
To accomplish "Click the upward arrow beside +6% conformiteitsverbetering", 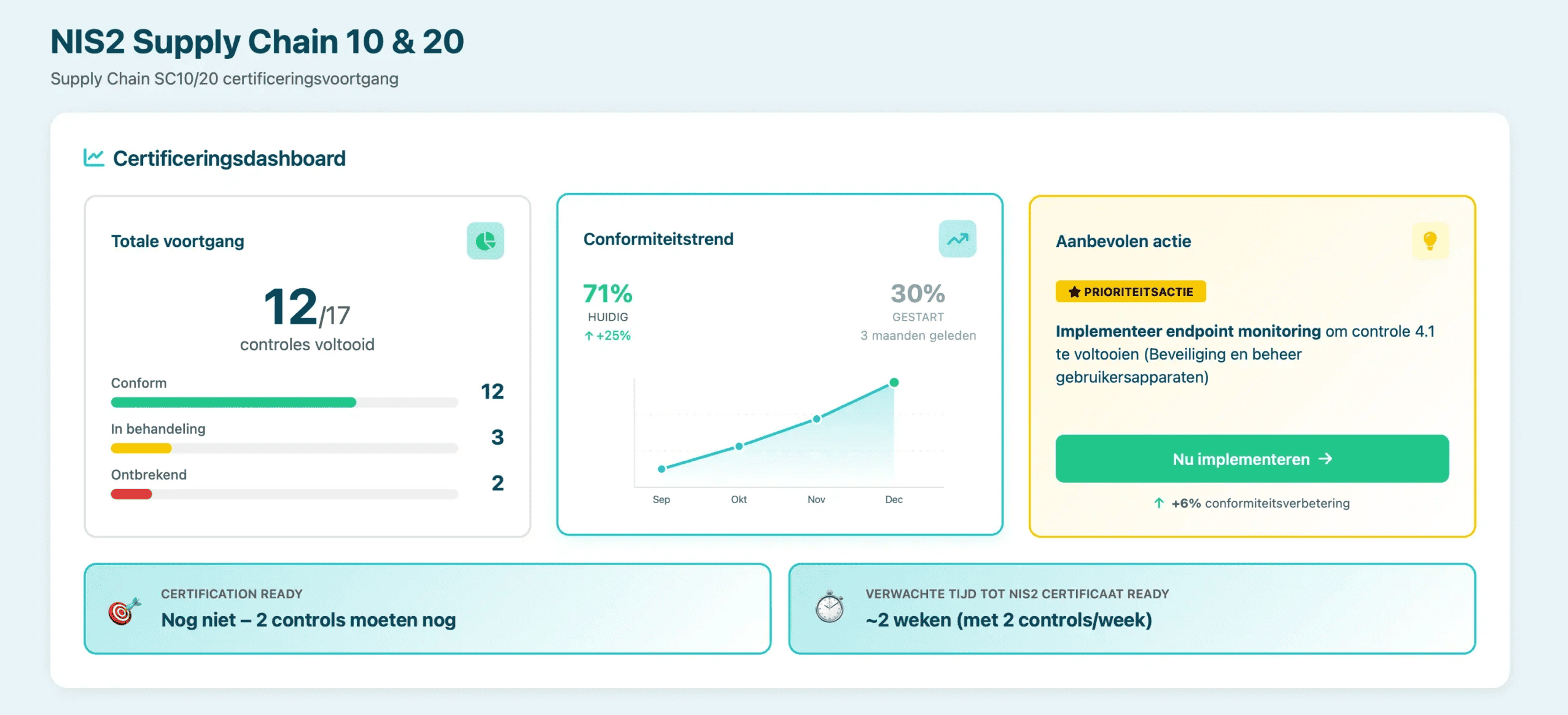I will coord(1158,503).
